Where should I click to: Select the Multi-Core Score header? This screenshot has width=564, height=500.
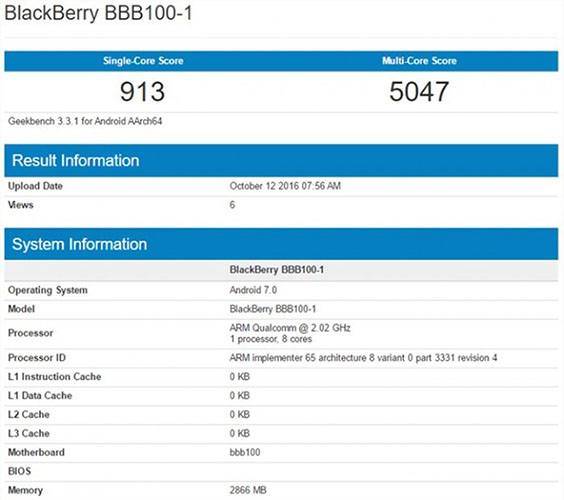419,60
